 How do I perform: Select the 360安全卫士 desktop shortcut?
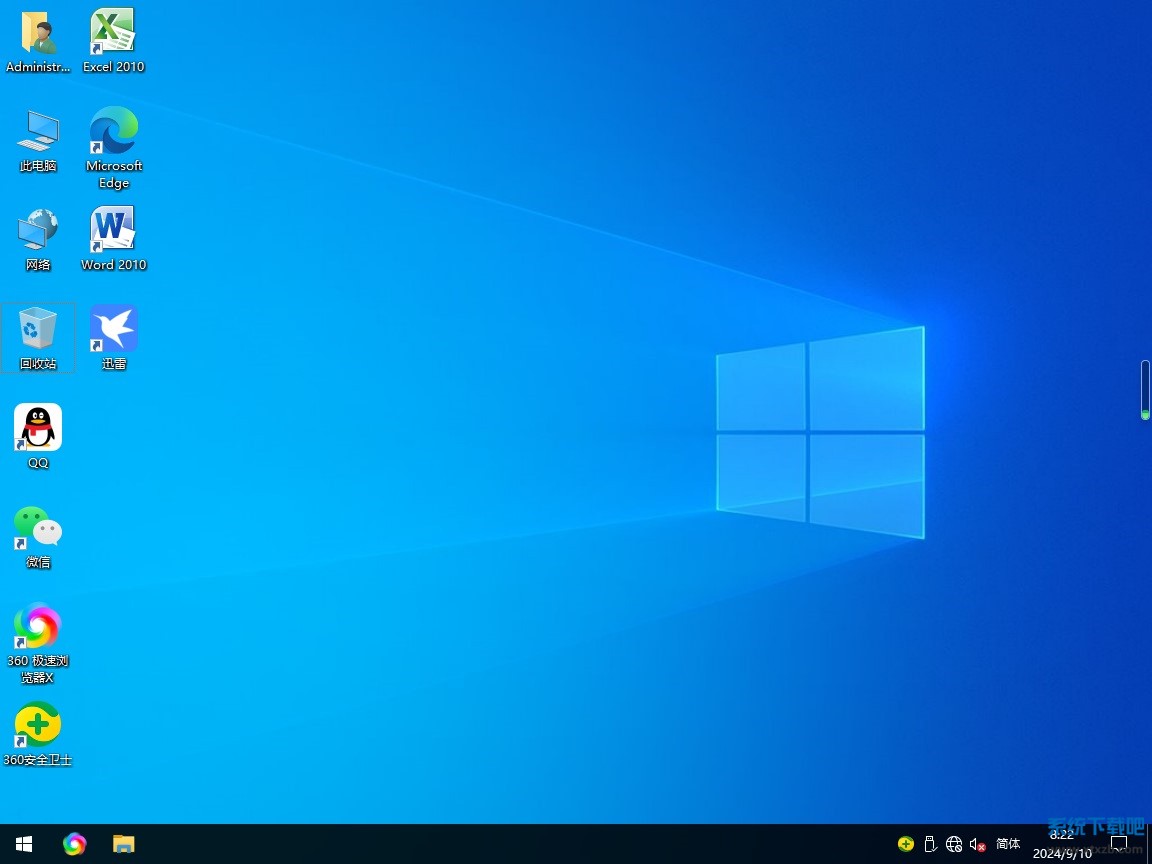(38, 726)
